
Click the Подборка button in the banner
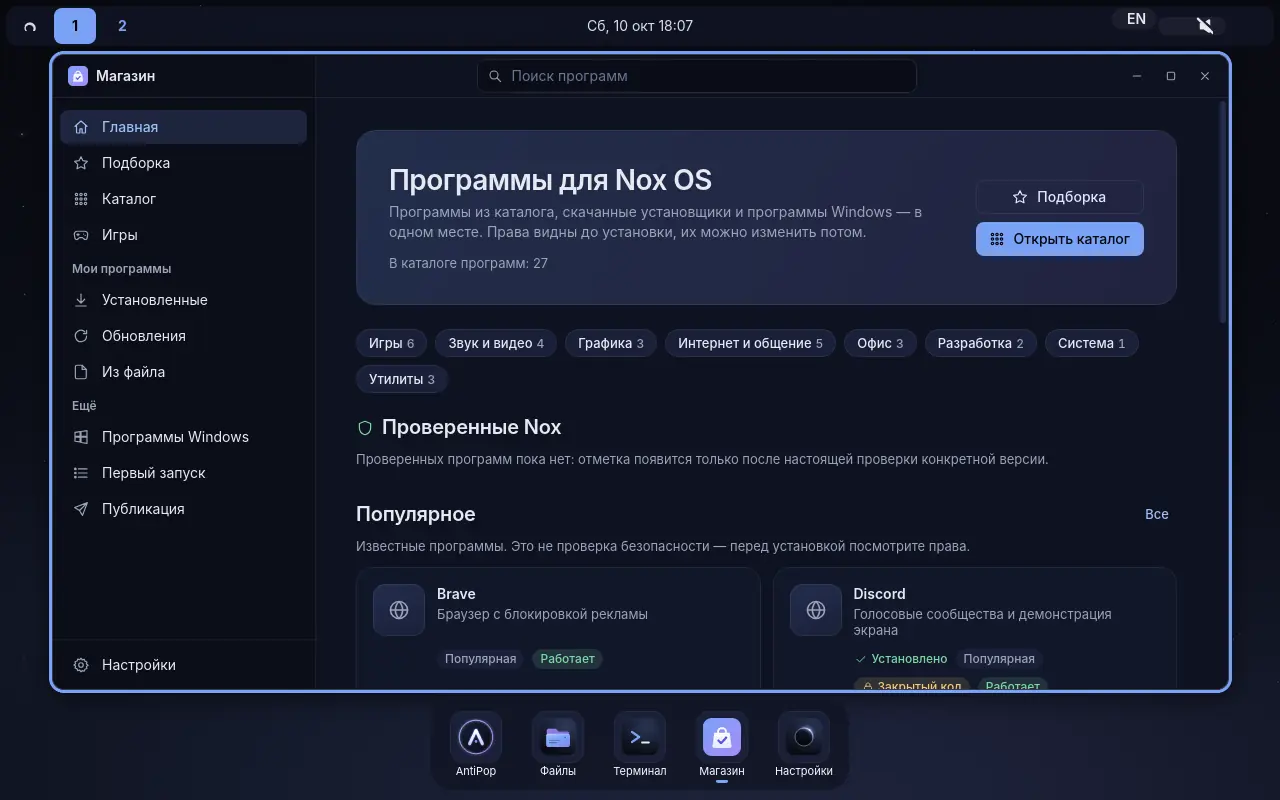1059,197
